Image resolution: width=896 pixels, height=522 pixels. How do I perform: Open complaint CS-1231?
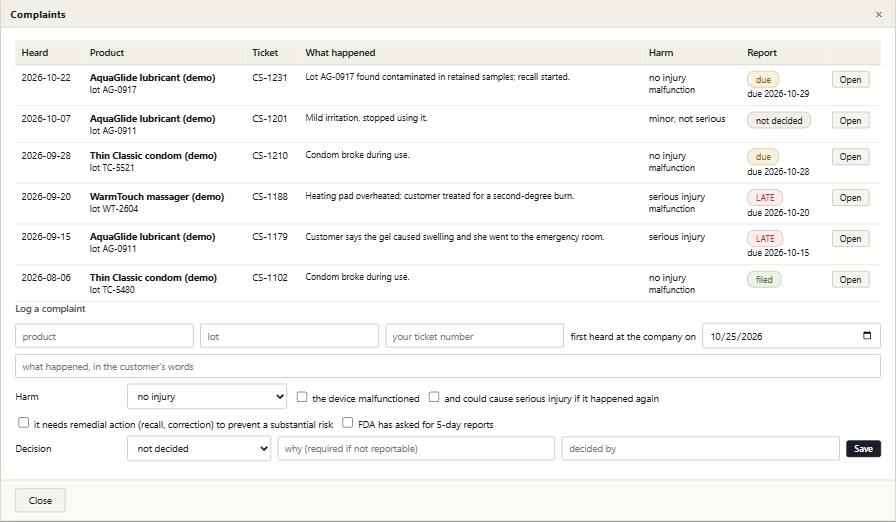point(850,80)
